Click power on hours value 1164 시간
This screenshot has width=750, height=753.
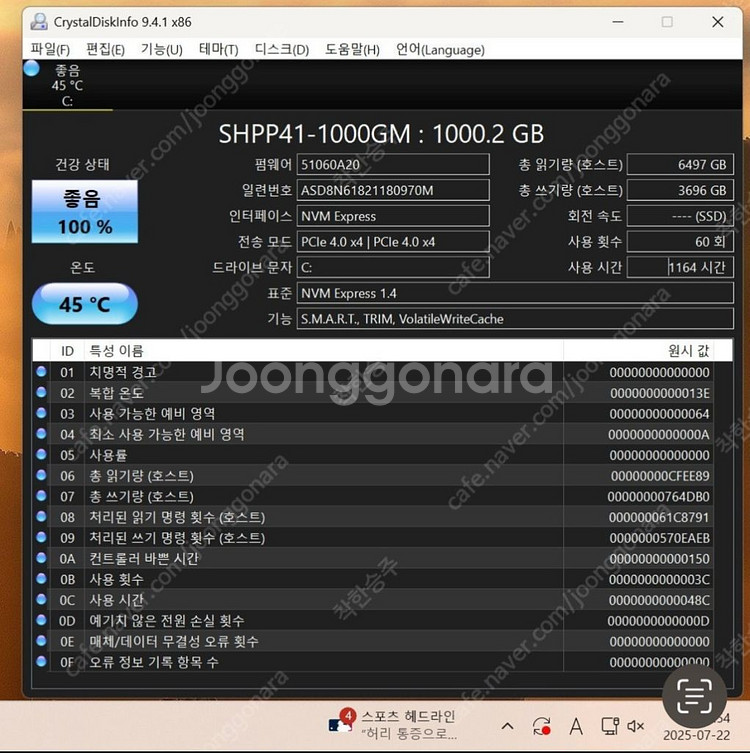(x=680, y=267)
